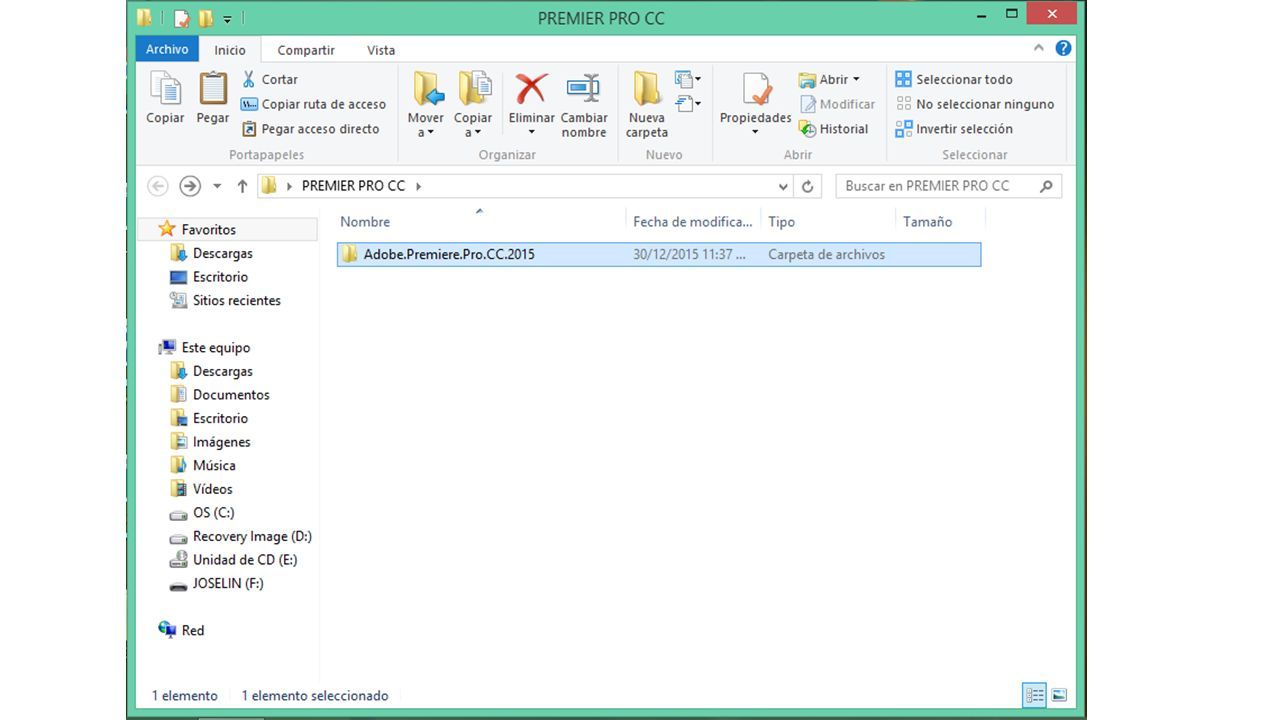
Task: Go up one folder level
Action: click(x=242, y=186)
